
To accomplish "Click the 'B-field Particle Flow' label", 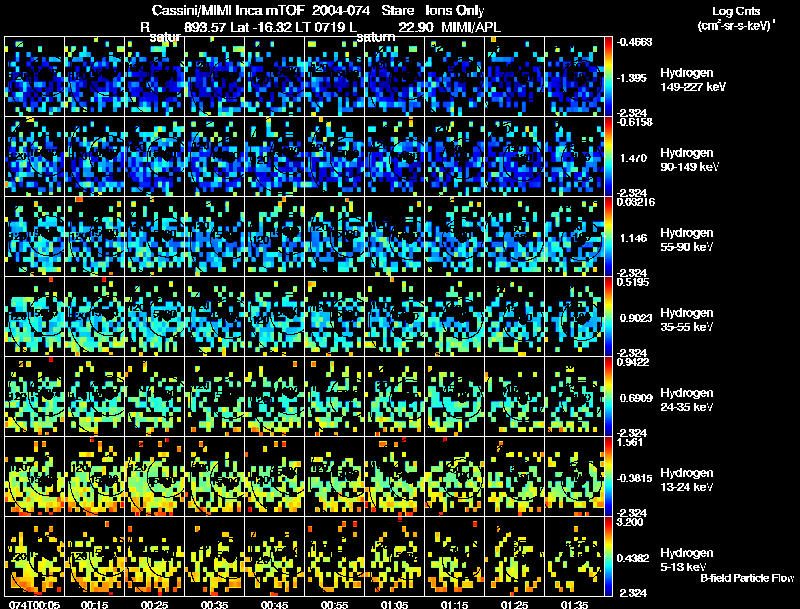I will tap(747, 578).
